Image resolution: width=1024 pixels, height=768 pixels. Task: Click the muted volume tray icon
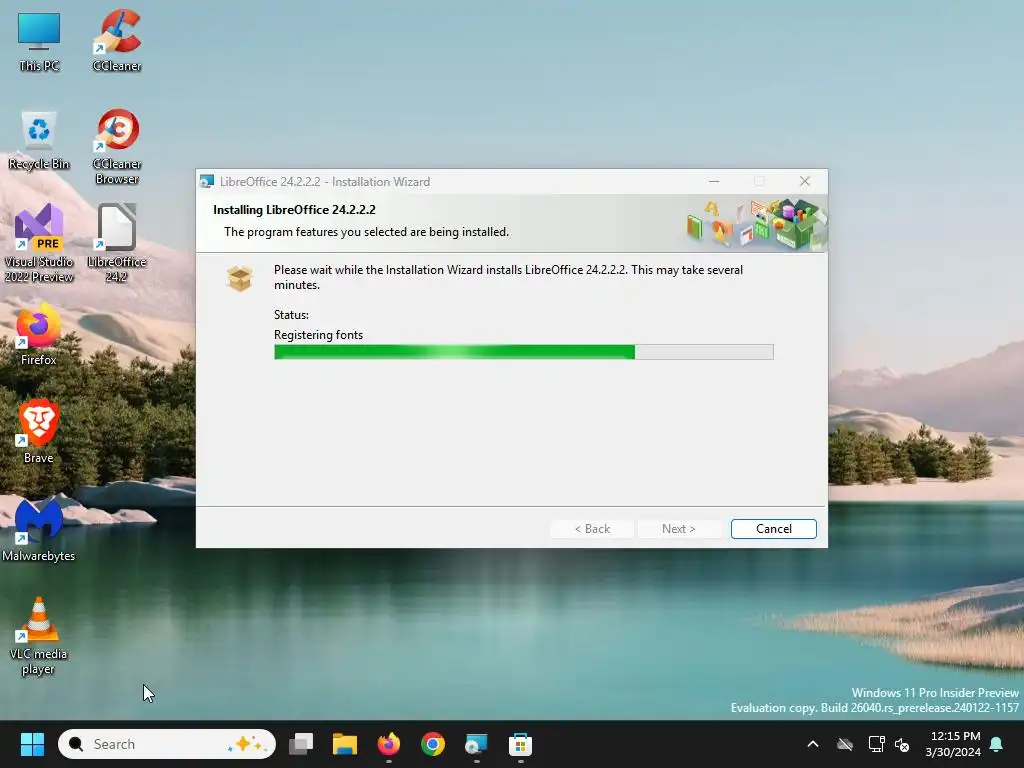point(902,744)
